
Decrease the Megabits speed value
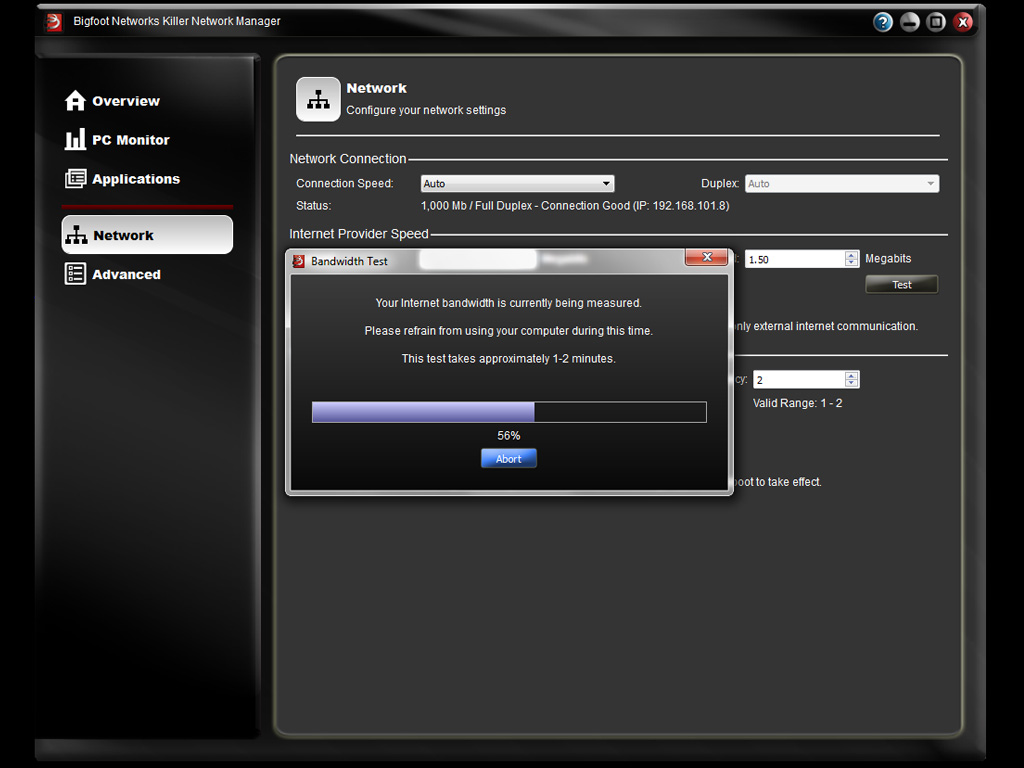tap(851, 263)
